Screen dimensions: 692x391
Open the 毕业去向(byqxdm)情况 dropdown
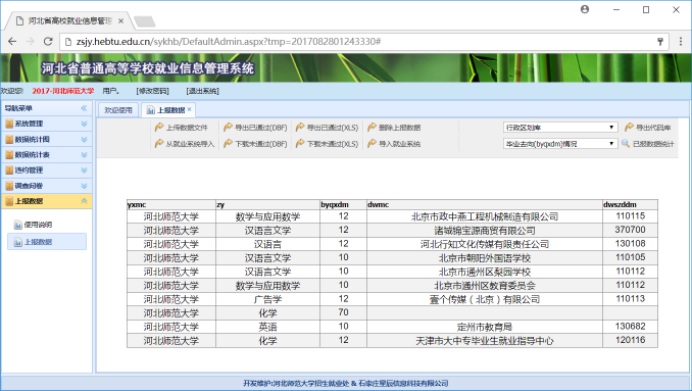click(x=560, y=144)
